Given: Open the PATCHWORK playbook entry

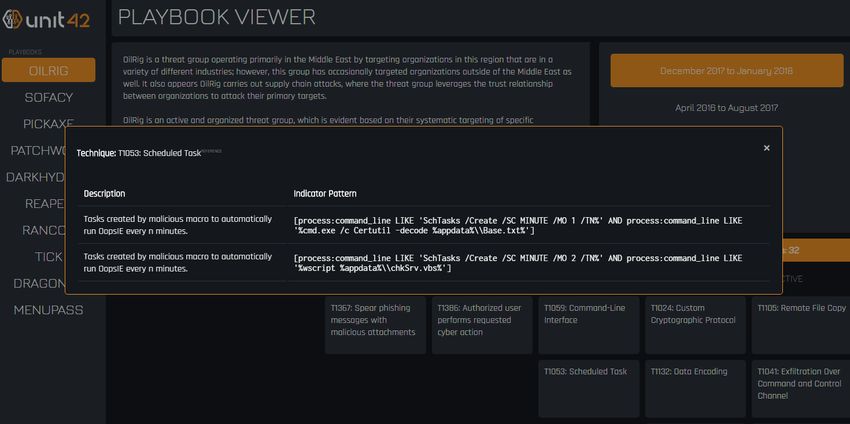Looking at the screenshot, I should (38, 151).
